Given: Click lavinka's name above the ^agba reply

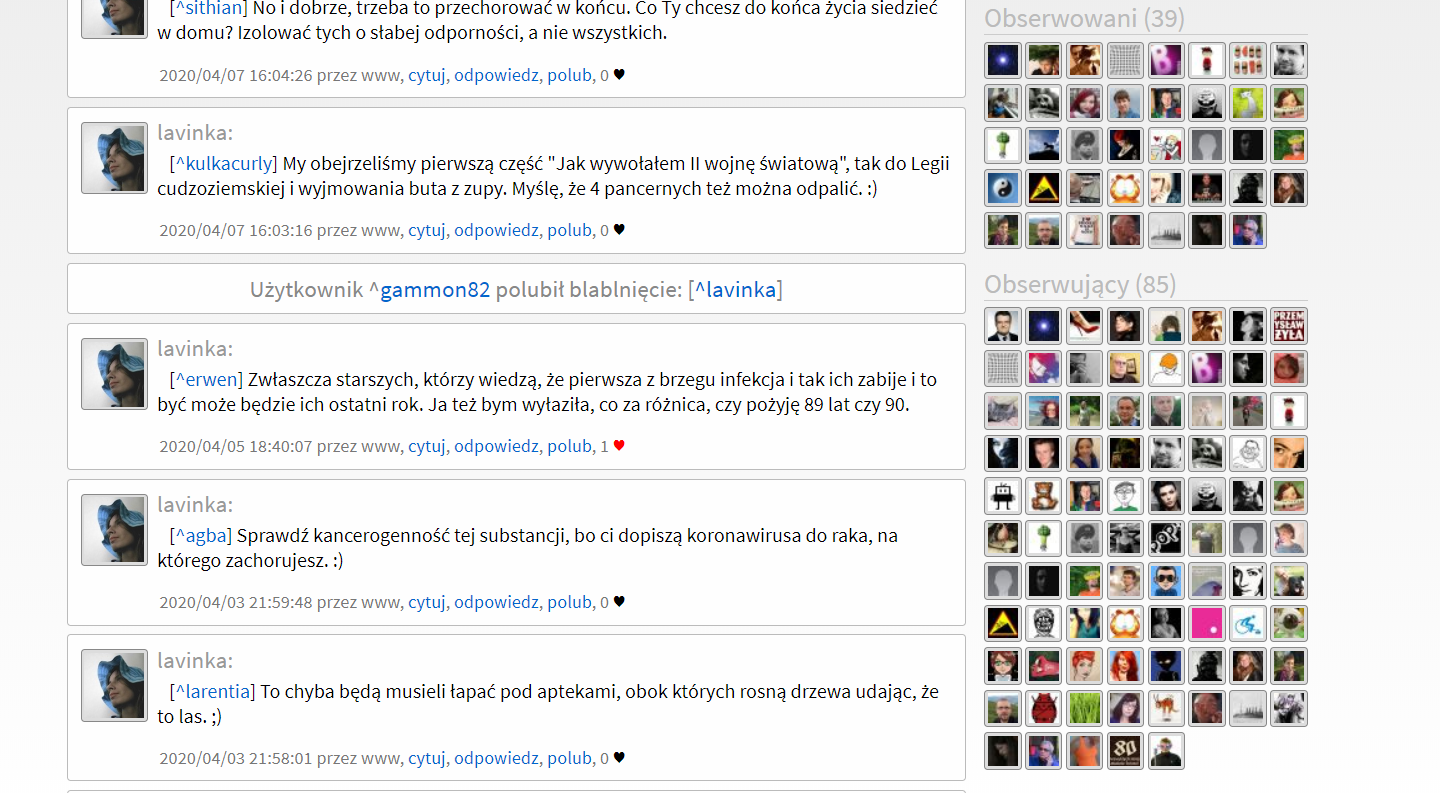Looking at the screenshot, I should (x=195, y=504).
